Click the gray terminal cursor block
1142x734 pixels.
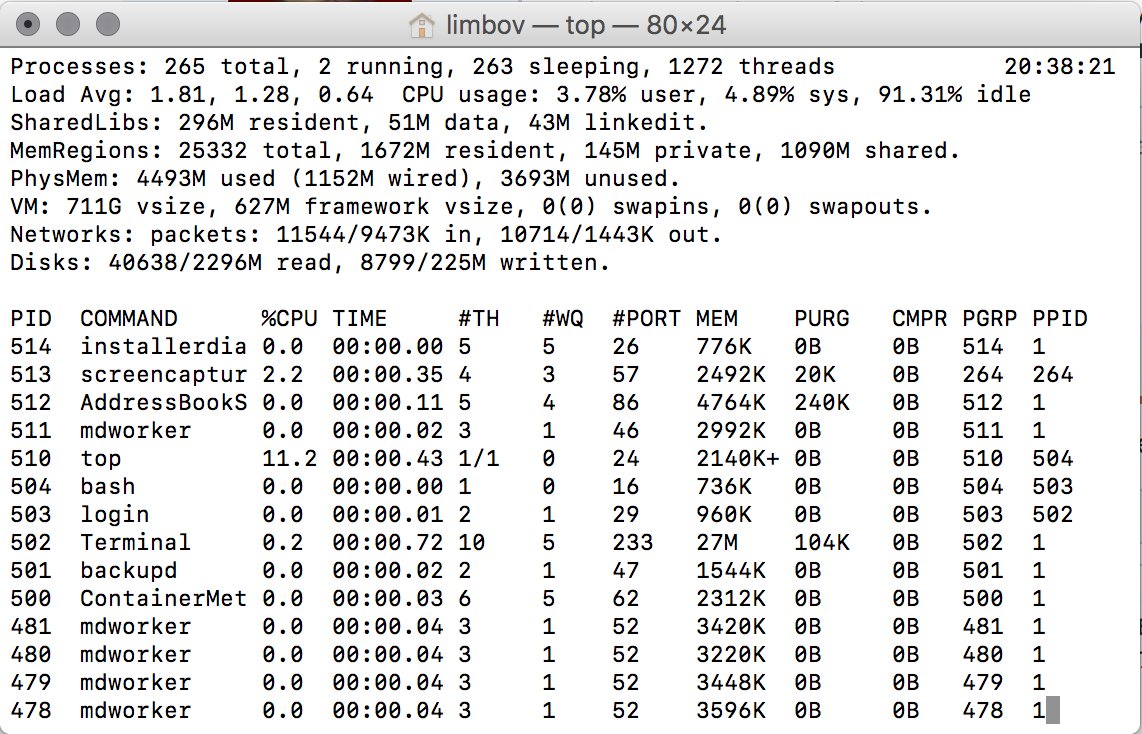point(1052,710)
